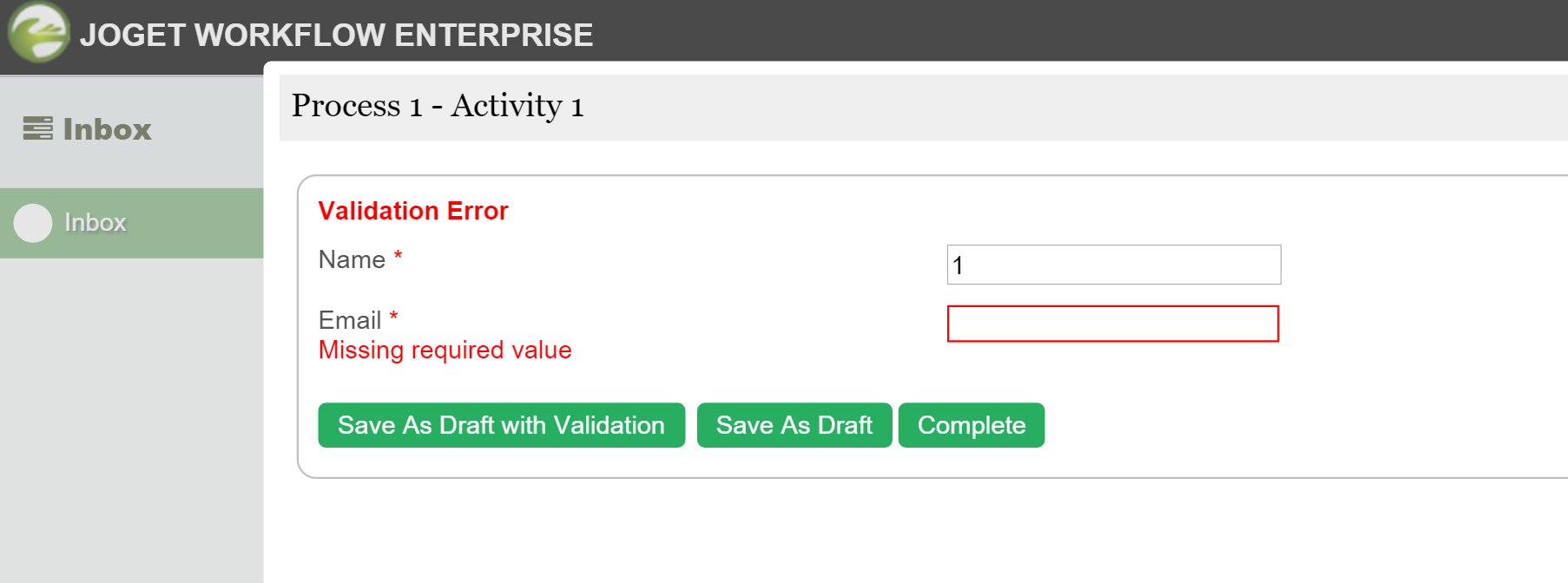1568x583 pixels.
Task: Click the red asterisk beside Name
Action: pos(398,256)
